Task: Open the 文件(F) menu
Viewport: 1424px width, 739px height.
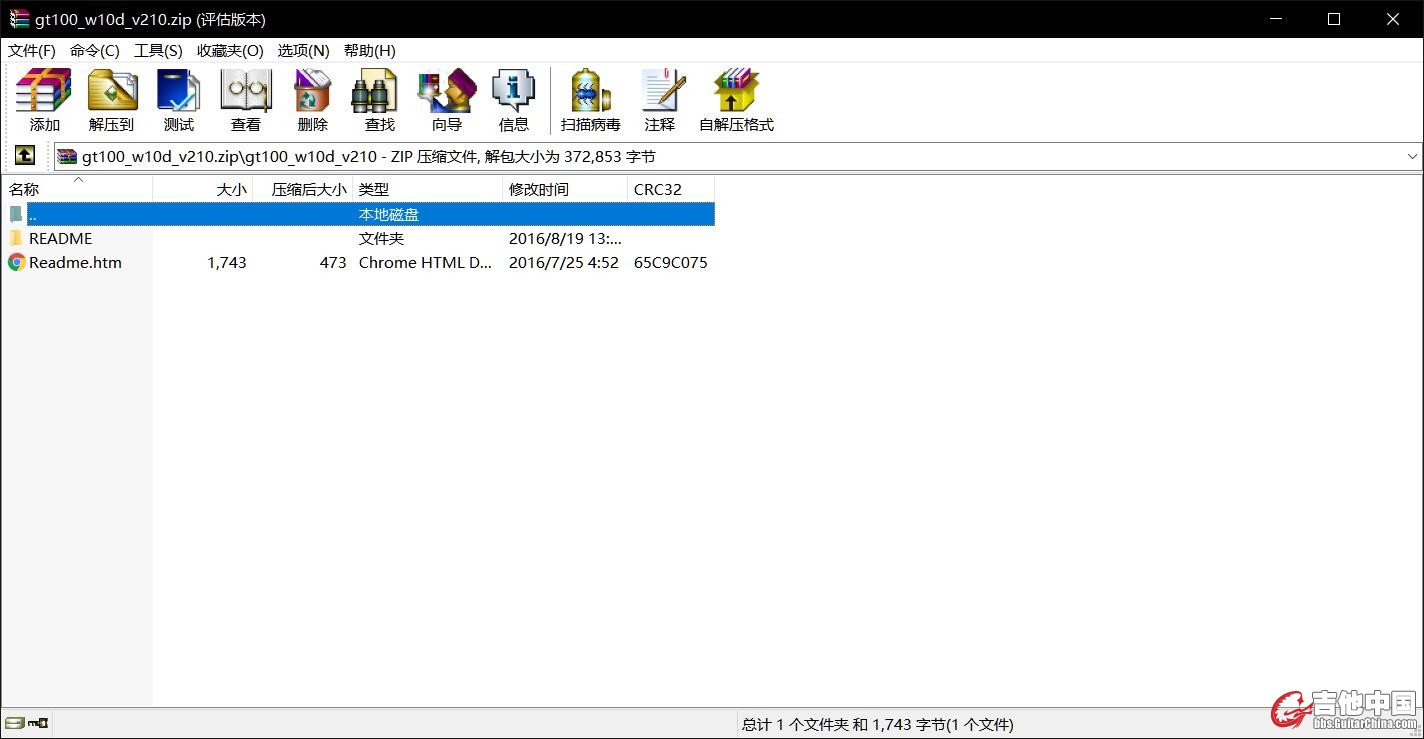Action: pos(32,50)
